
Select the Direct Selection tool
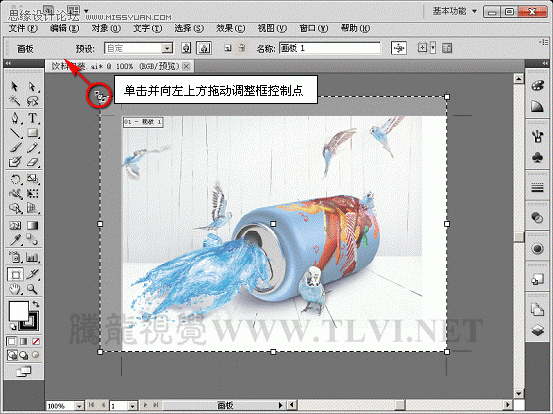coord(32,86)
